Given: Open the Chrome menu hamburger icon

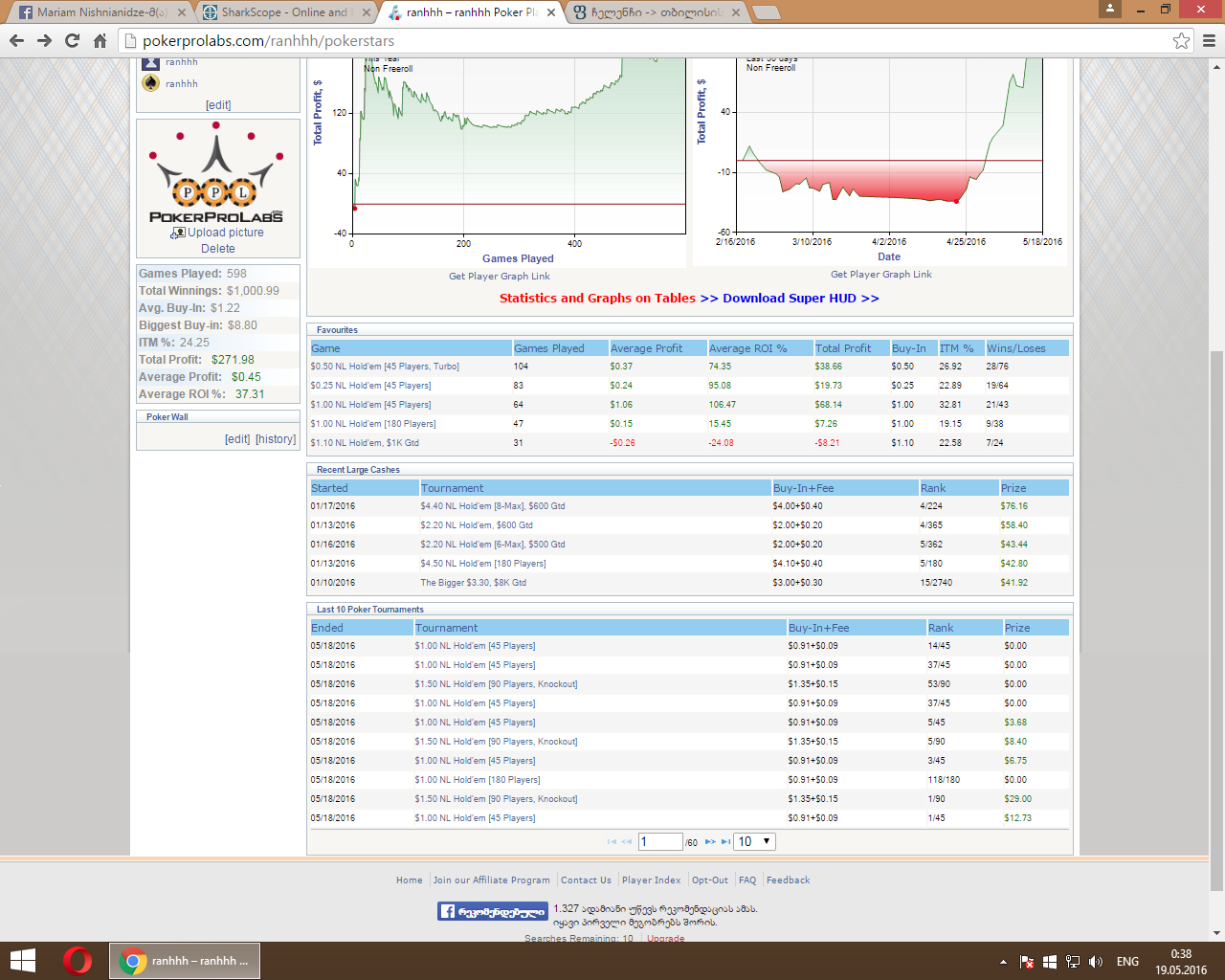Looking at the screenshot, I should pos(1209,40).
